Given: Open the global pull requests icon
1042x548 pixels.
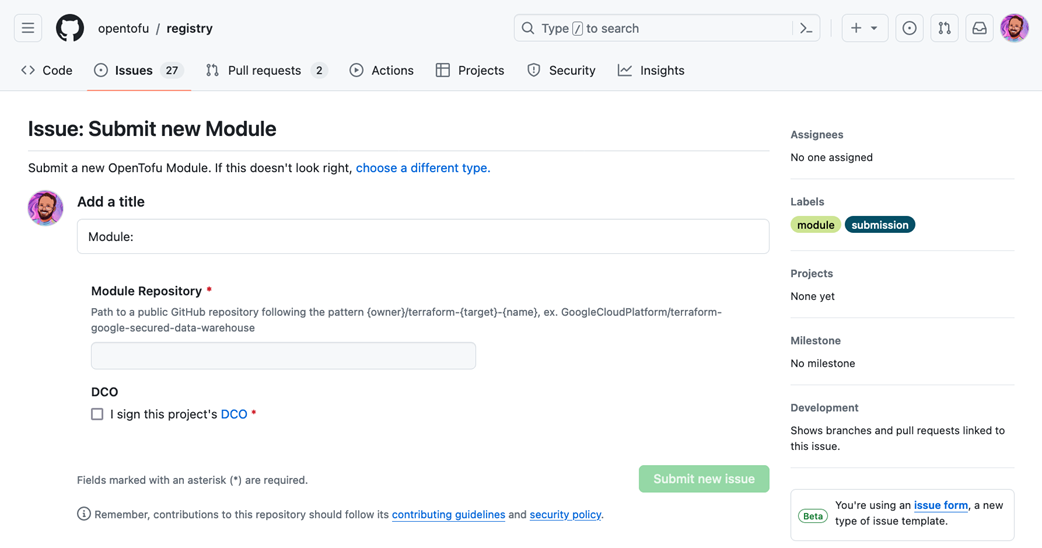Looking at the screenshot, I should (x=944, y=28).
